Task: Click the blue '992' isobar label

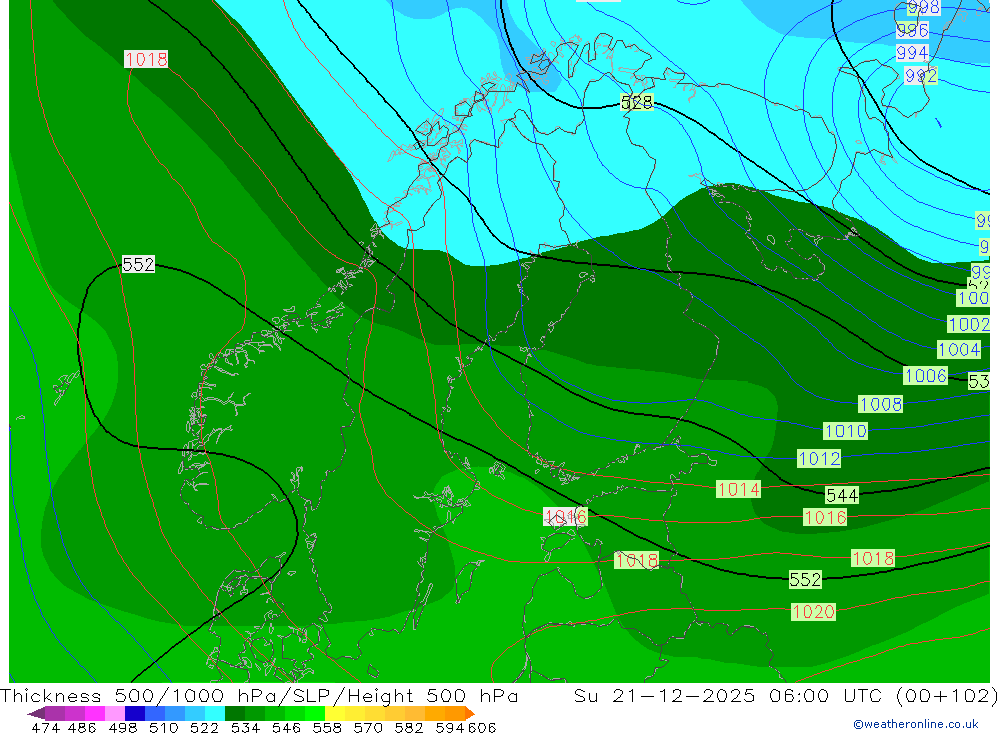Action: 921,77
